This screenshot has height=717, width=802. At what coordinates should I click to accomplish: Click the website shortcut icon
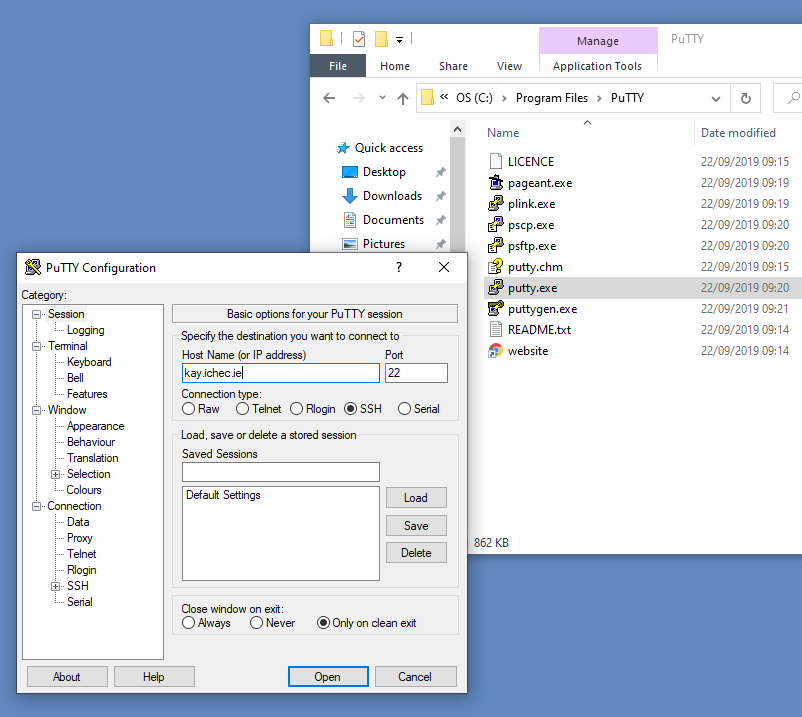point(495,351)
